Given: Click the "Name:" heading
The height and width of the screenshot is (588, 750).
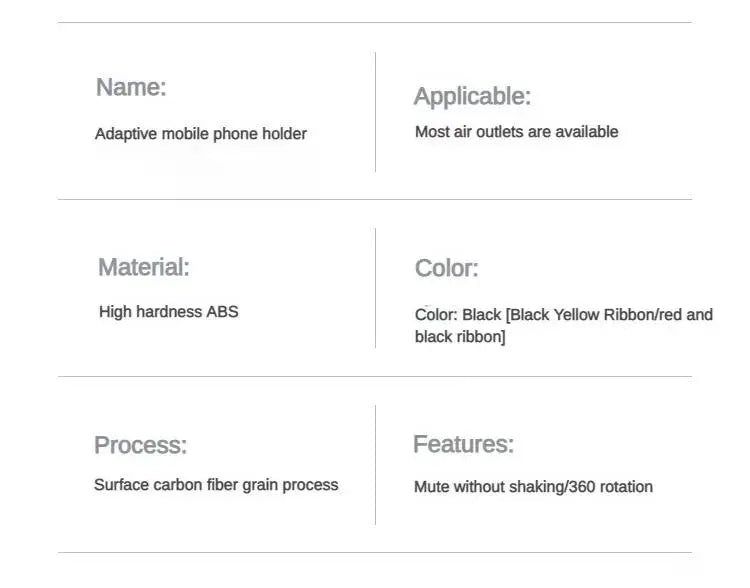Looking at the screenshot, I should [x=131, y=88].
